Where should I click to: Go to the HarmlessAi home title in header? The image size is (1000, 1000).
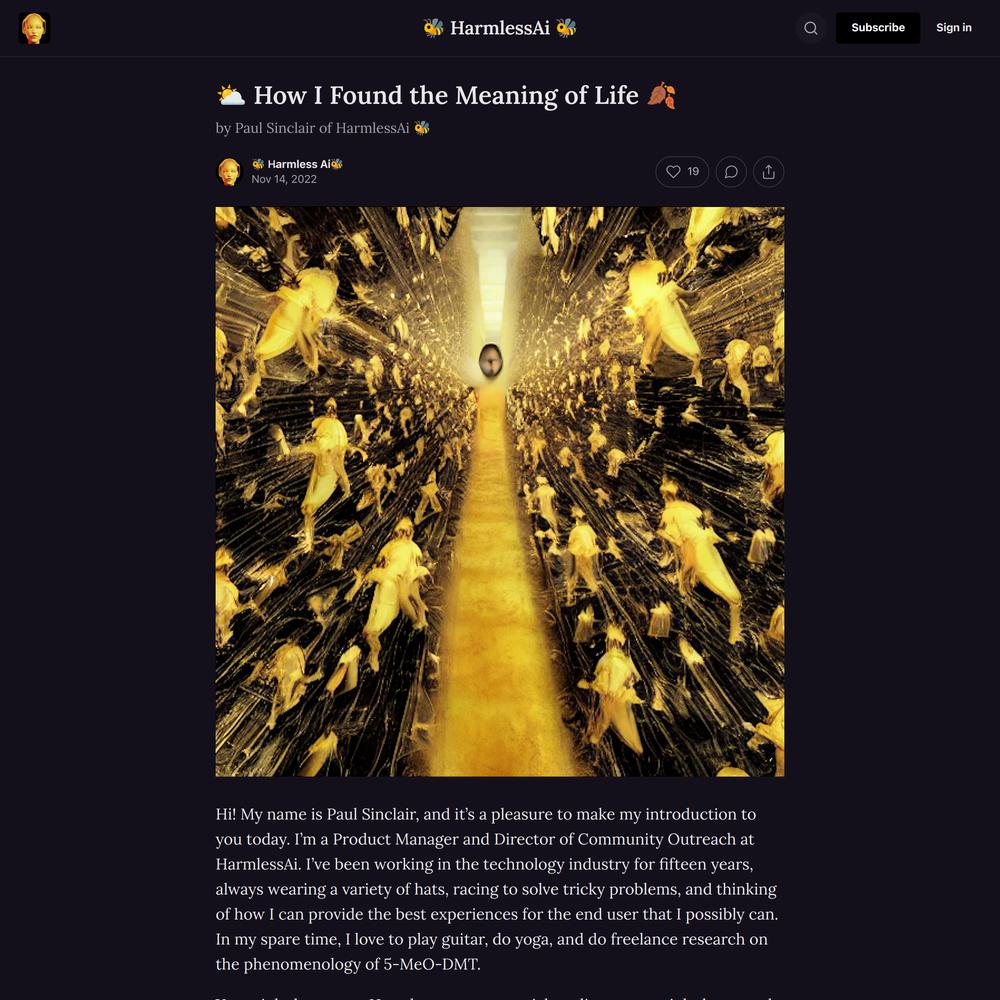tap(500, 28)
